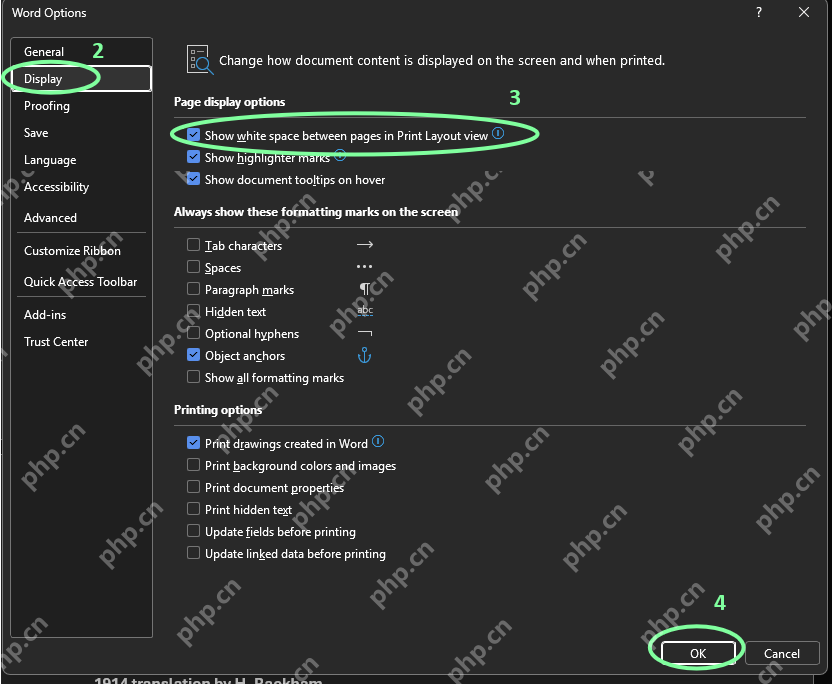Enable Paragraph marks display
The width and height of the screenshot is (832, 684).
tap(194, 289)
